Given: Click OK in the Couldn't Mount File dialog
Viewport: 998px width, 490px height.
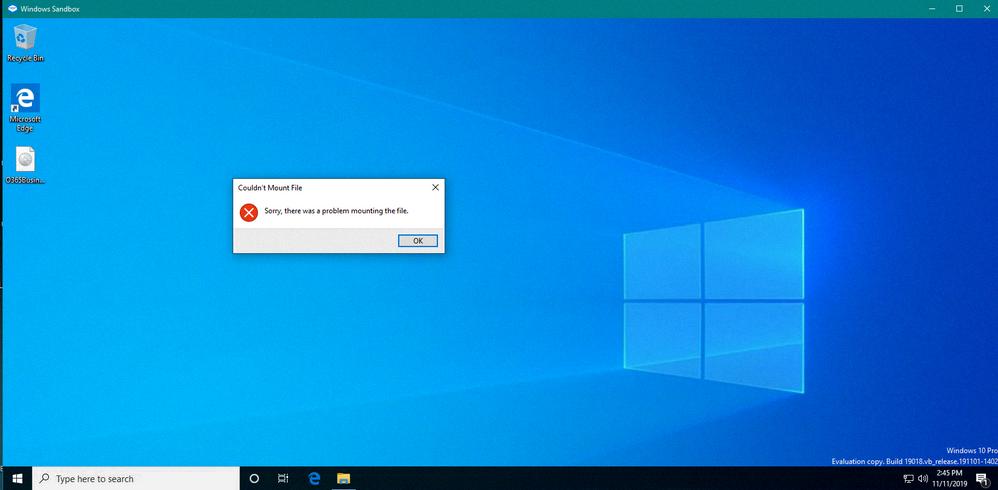Looking at the screenshot, I should click(x=417, y=241).
